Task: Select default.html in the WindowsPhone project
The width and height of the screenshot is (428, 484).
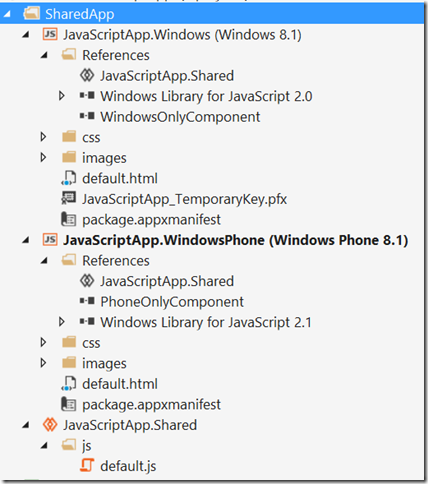Action: [x=119, y=384]
